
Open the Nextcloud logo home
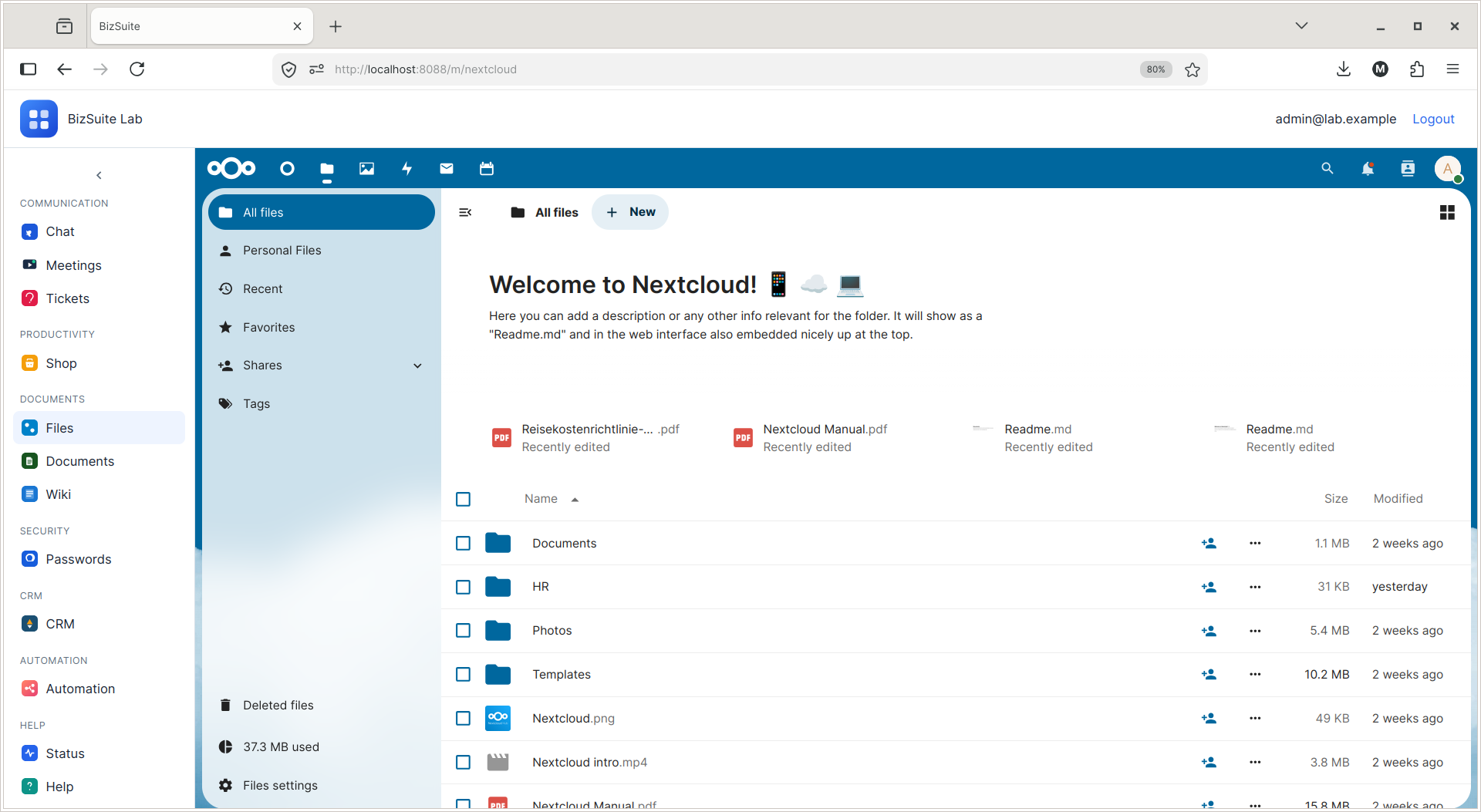point(231,168)
